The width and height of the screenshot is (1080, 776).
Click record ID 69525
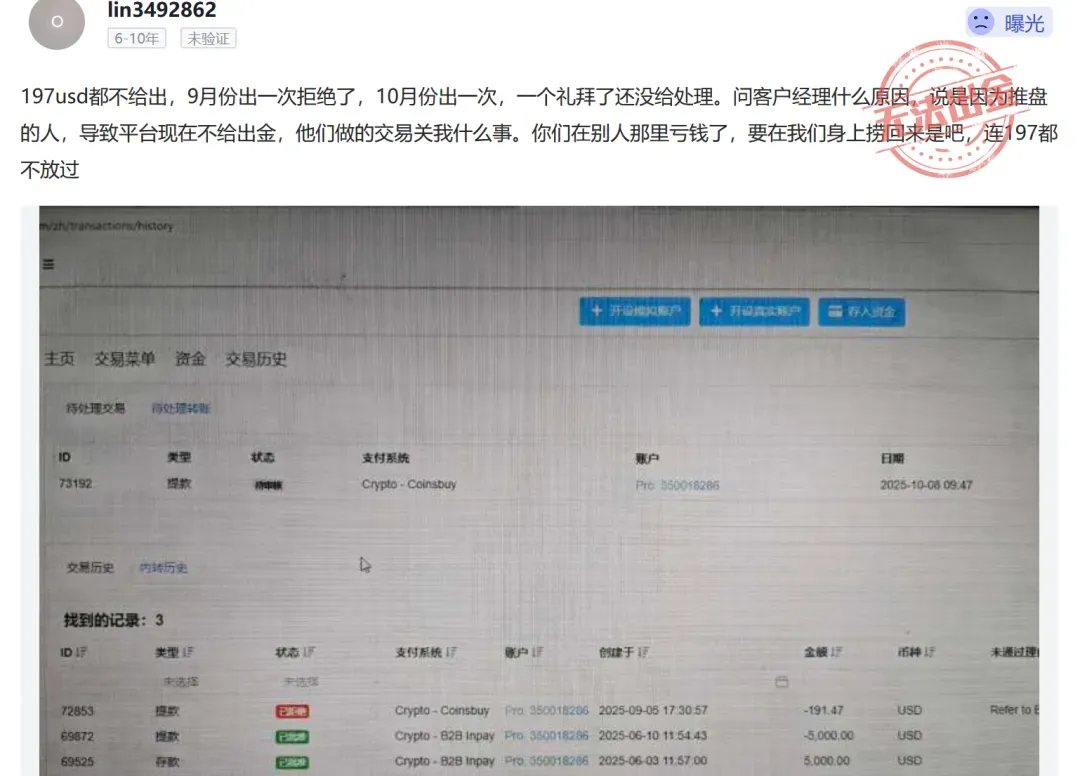(77, 762)
